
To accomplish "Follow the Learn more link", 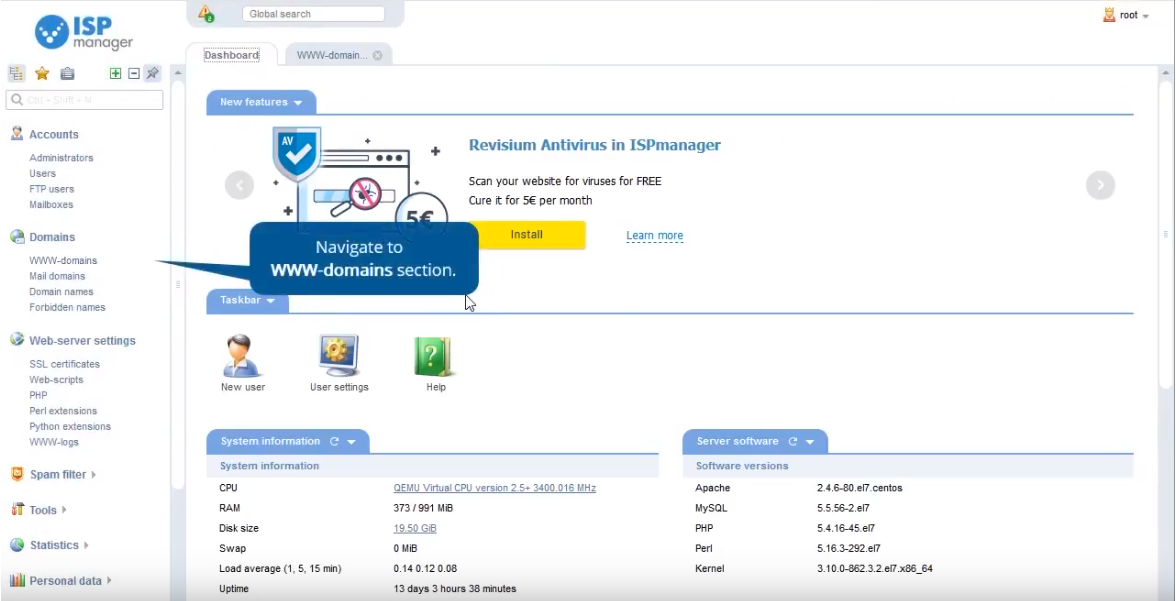I will click(x=655, y=236).
